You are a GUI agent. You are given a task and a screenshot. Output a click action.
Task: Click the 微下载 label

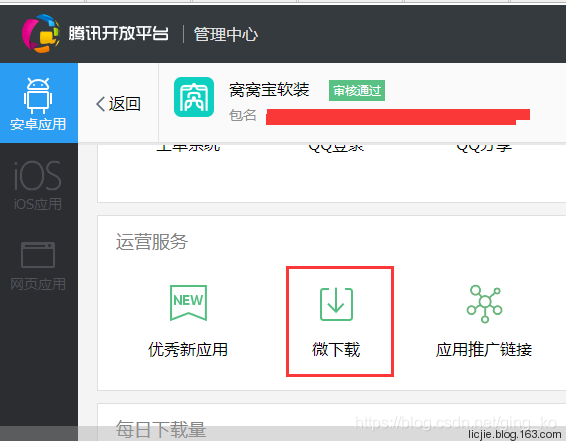coord(336,349)
